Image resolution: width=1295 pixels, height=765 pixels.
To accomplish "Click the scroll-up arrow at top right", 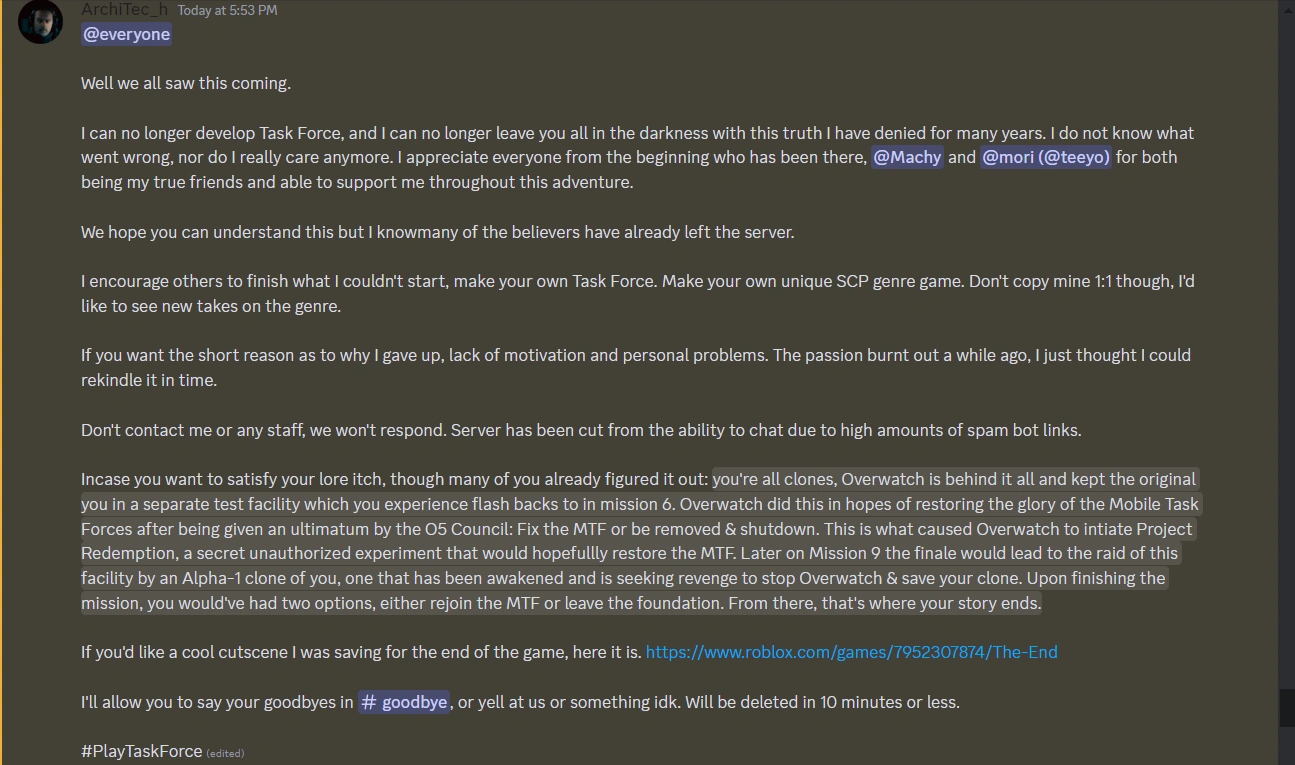I will [1286, 8].
